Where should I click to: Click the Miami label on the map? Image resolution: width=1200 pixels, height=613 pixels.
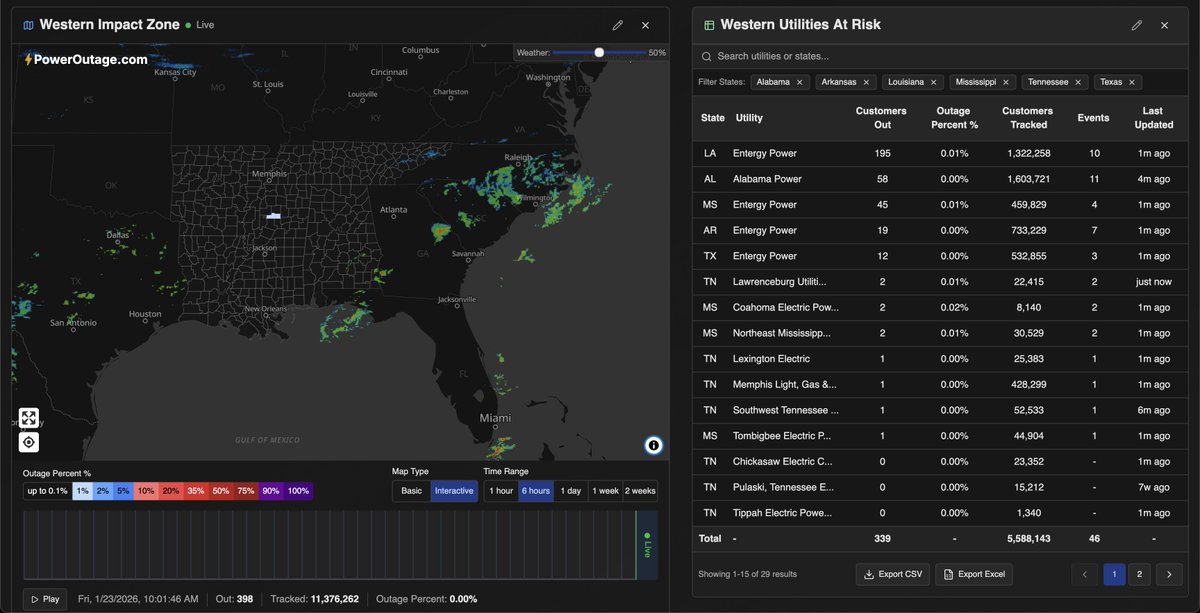495,418
